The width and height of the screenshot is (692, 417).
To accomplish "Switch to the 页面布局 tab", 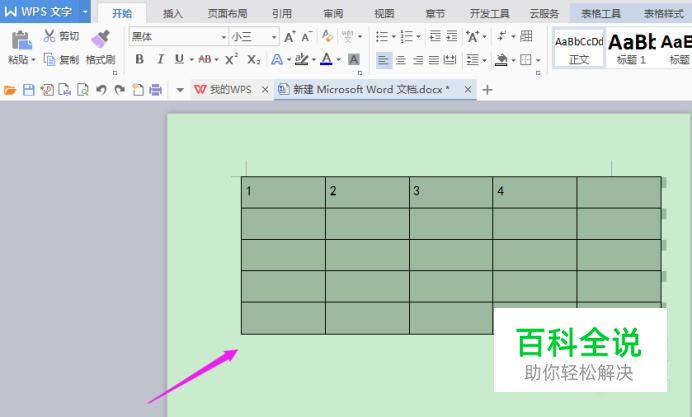I will (x=228, y=14).
